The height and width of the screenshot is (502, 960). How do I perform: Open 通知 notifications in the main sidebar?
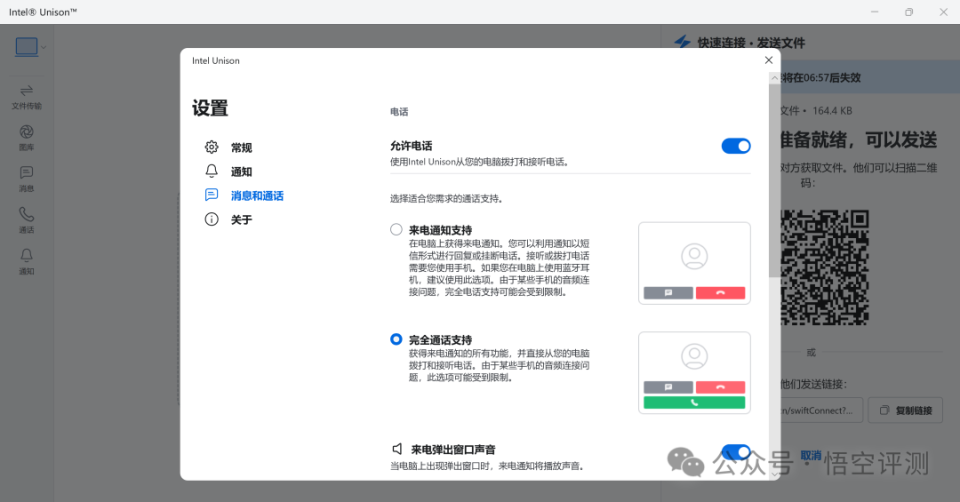click(26, 262)
